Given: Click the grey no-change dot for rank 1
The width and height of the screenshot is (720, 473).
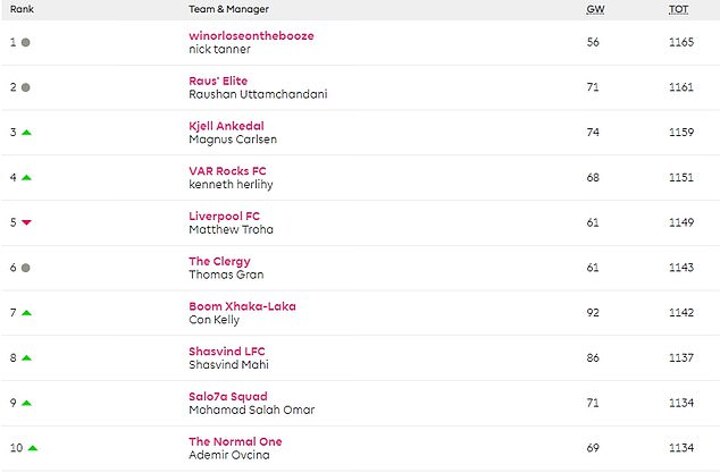Looking at the screenshot, I should (x=26, y=43).
